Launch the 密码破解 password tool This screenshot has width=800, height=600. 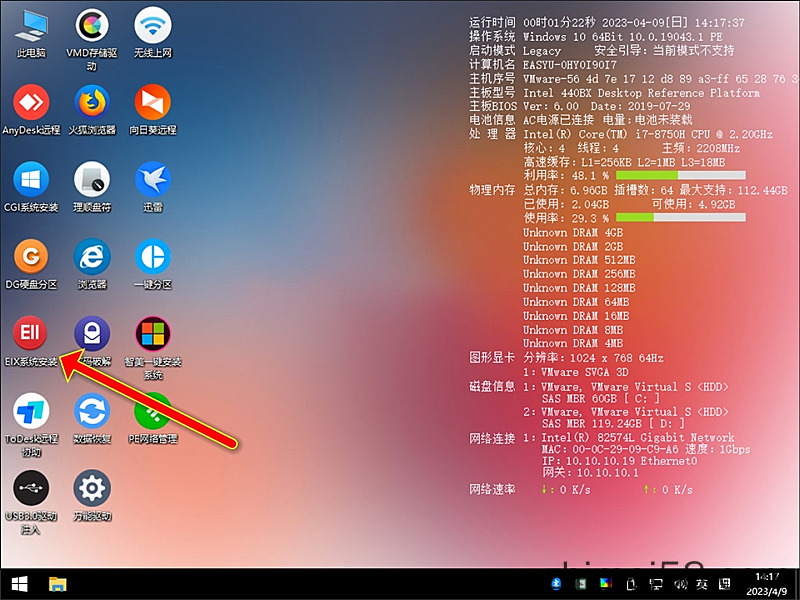pyautogui.click(x=92, y=341)
